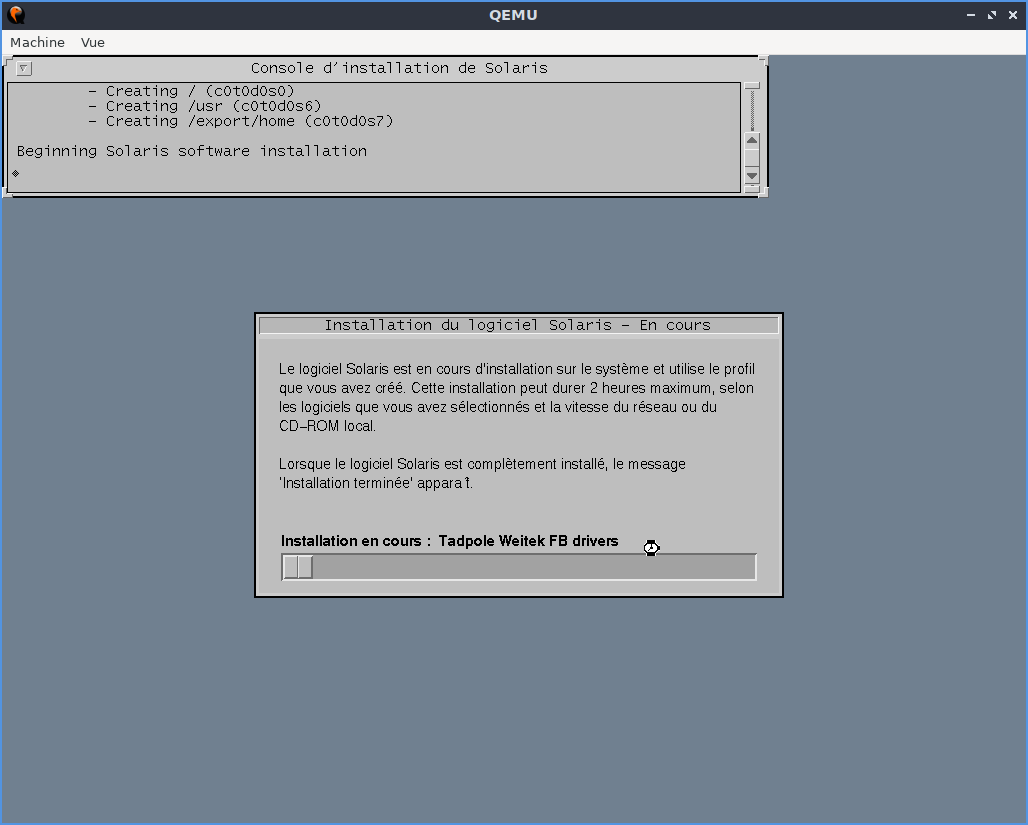
Task: Click the 'Creating /usr (c0t0d0s6)' line
Action: (205, 106)
